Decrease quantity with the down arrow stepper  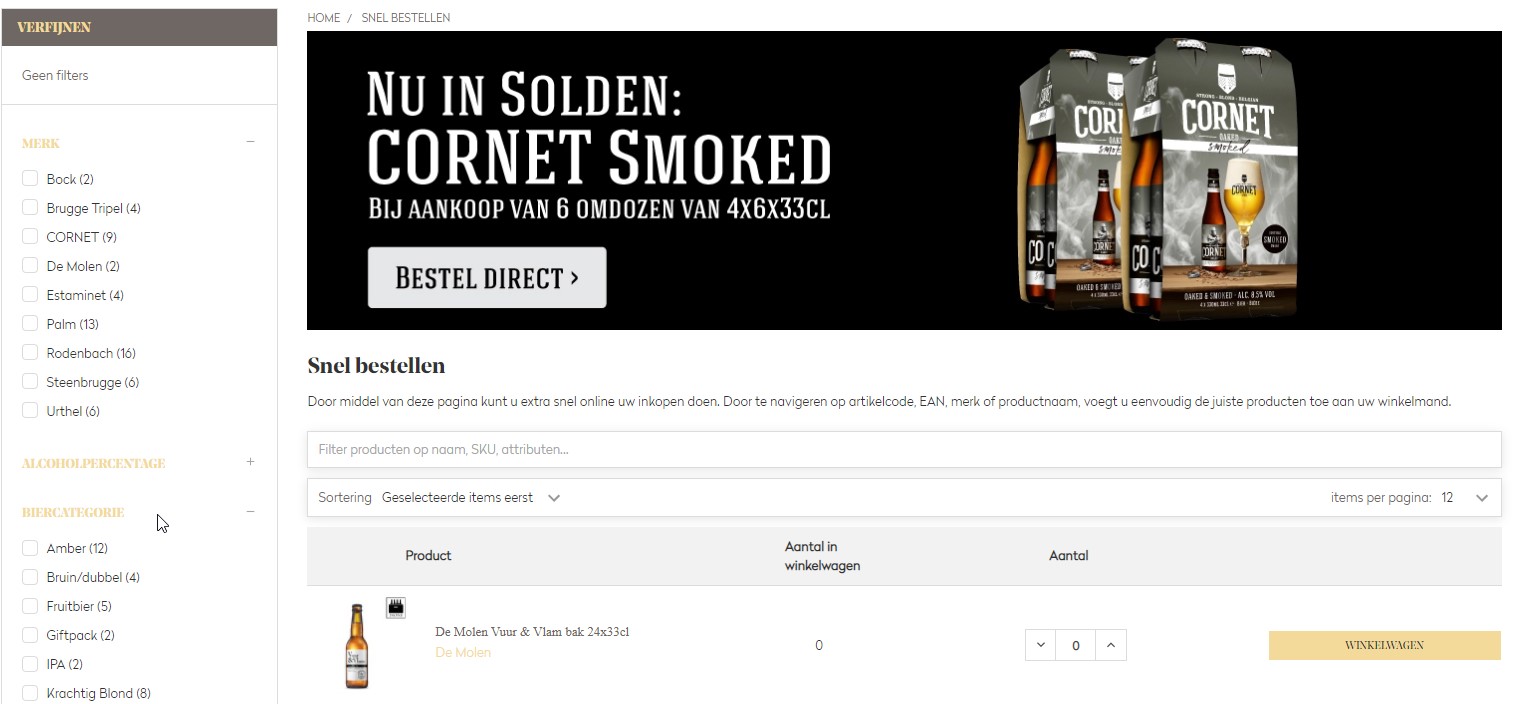pos(1040,645)
